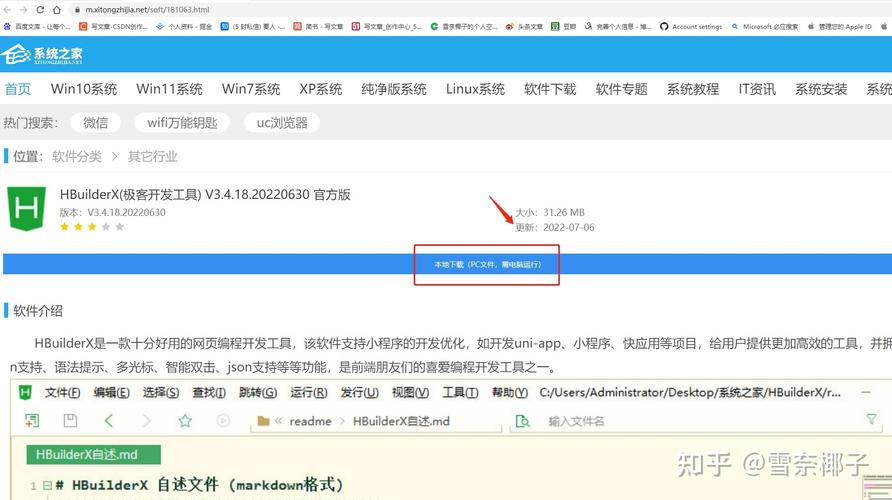
Task: Select the 首页 navigation tab
Action: (x=18, y=89)
